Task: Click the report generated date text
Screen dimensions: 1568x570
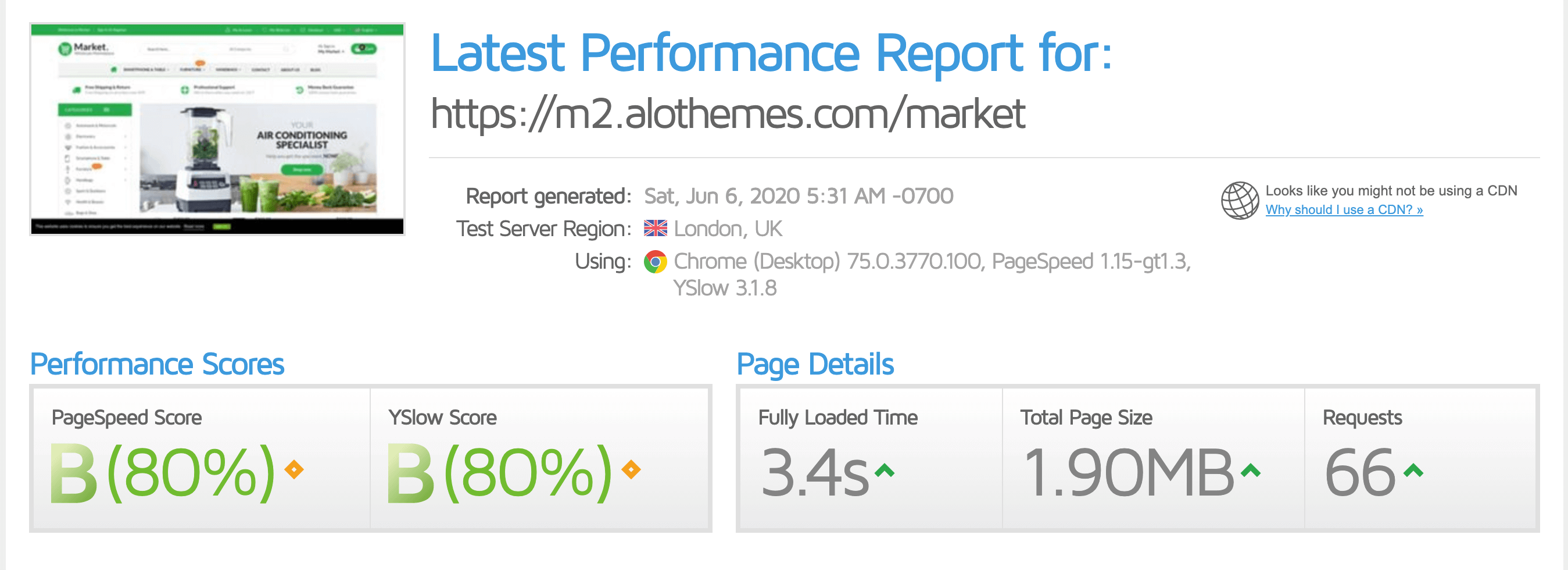Action: (x=798, y=196)
